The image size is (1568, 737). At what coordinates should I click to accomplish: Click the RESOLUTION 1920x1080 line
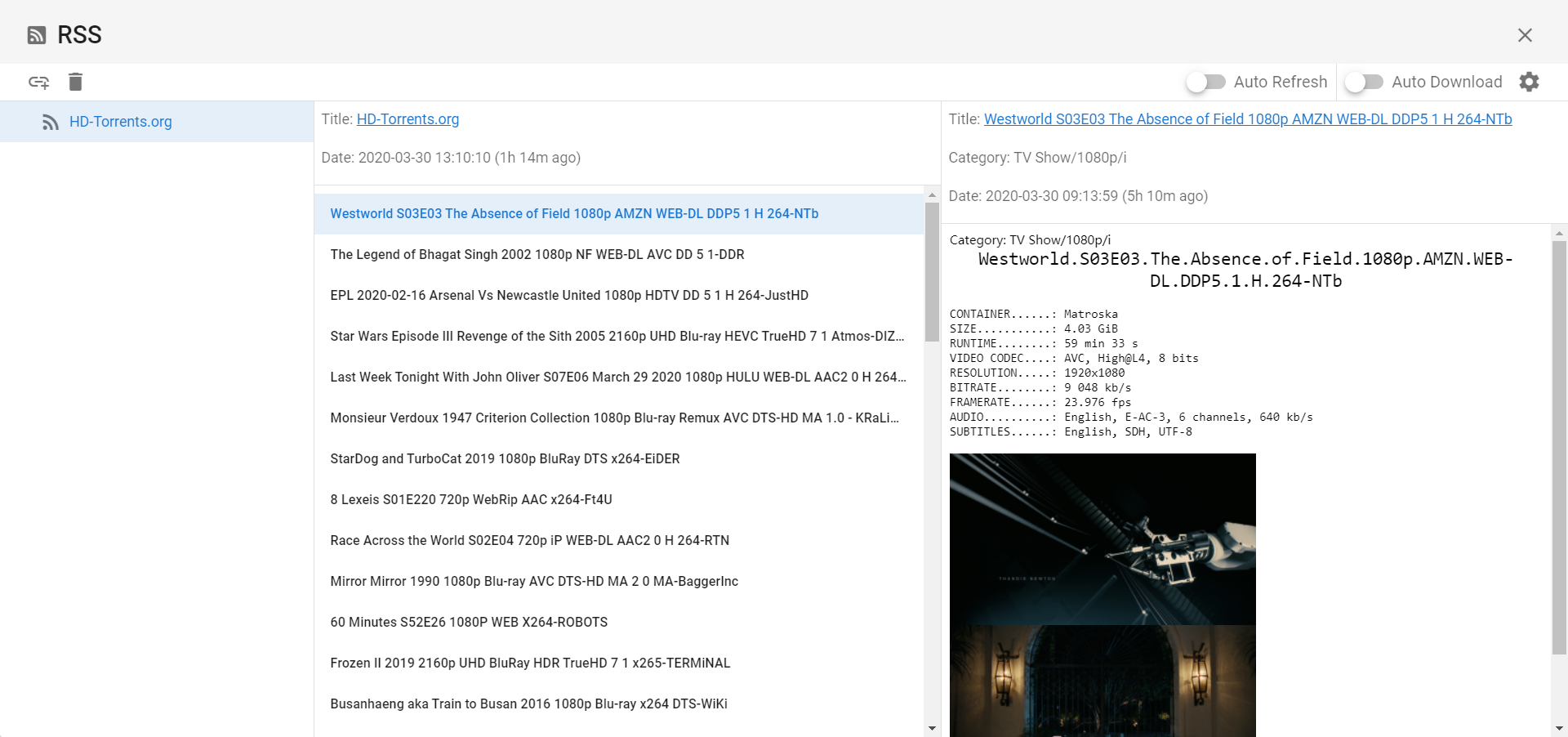coord(1037,373)
